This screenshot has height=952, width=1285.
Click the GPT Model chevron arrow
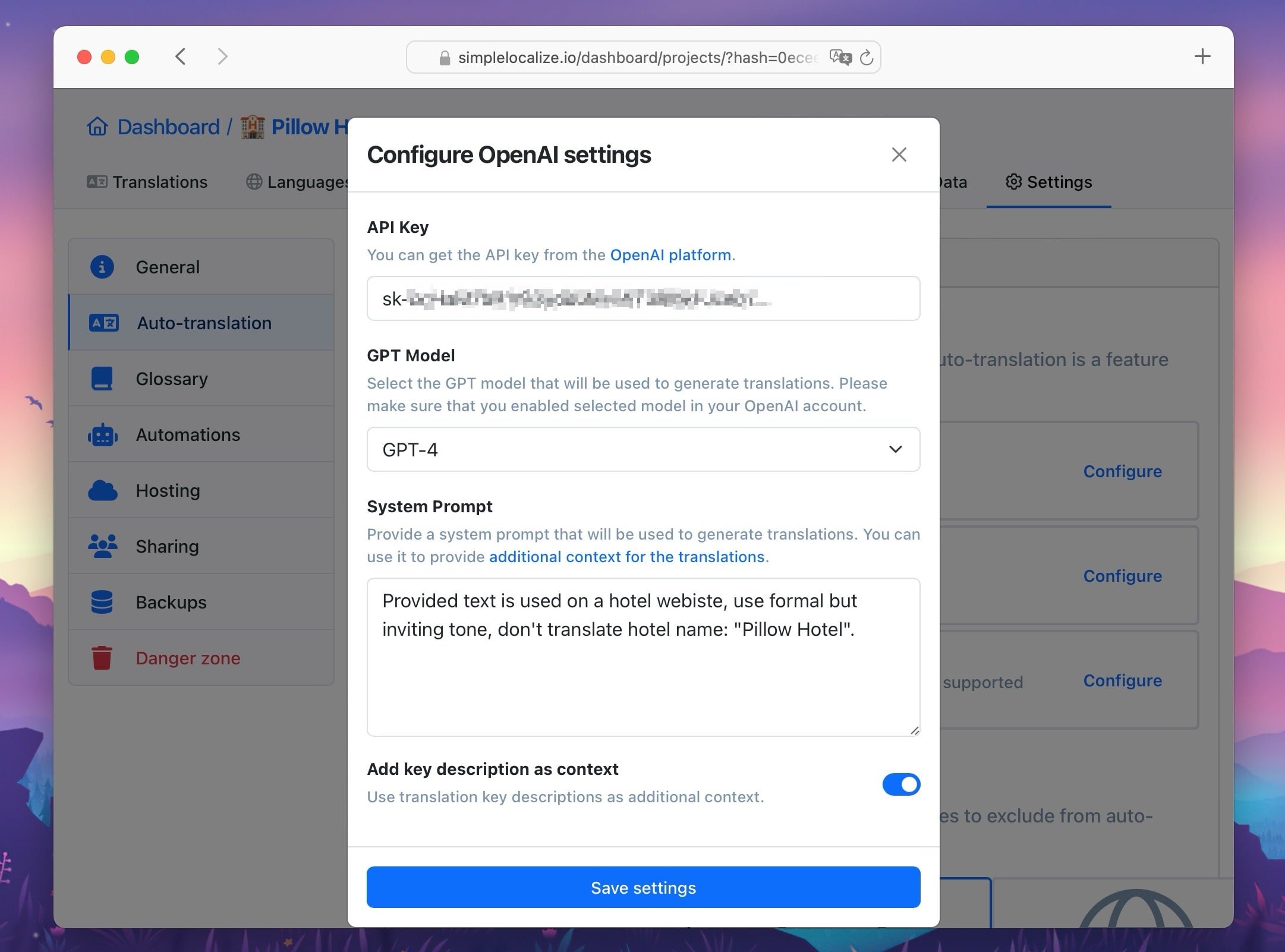pos(895,449)
